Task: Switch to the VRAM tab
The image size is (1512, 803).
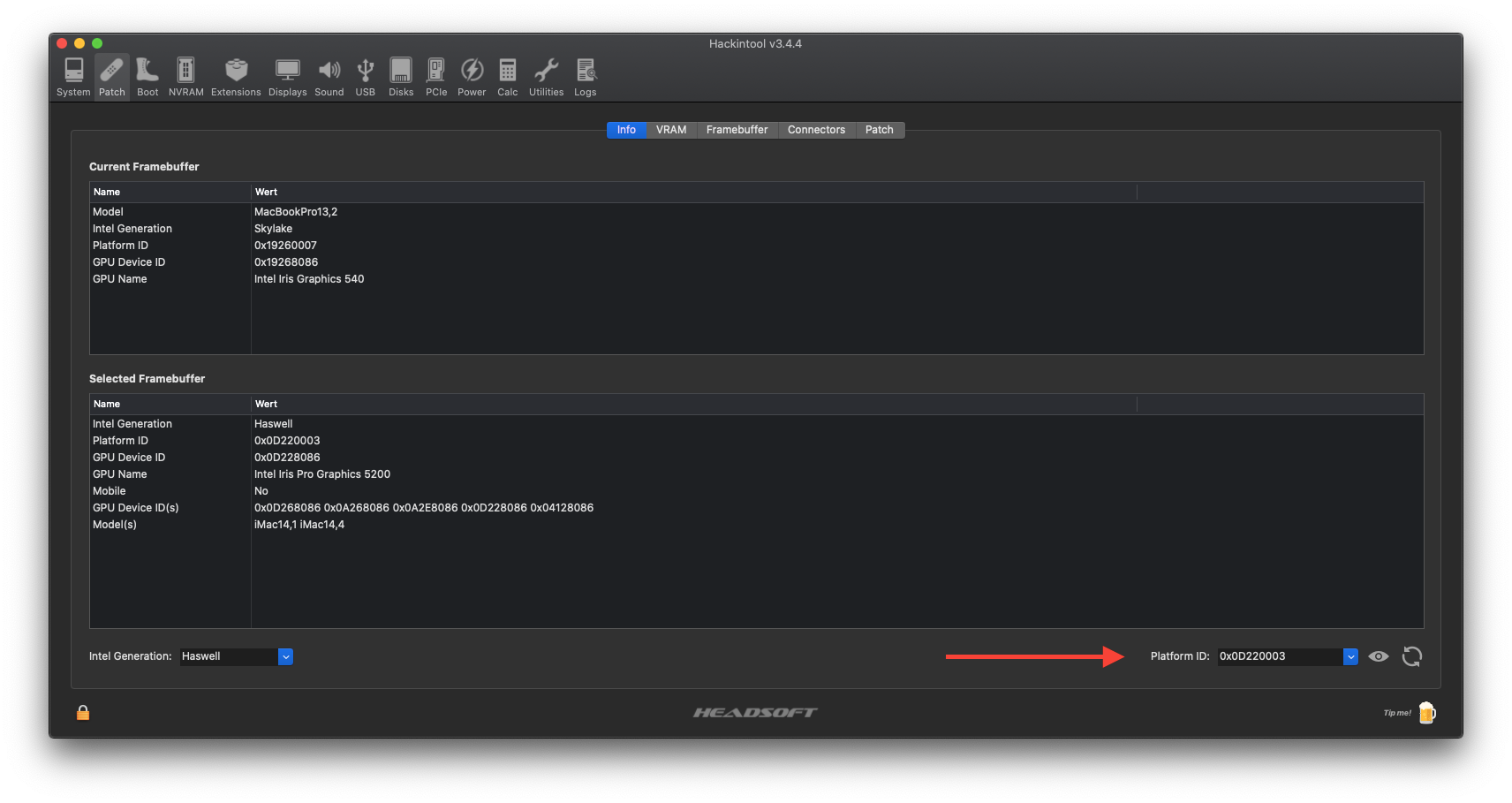Action: coord(671,130)
